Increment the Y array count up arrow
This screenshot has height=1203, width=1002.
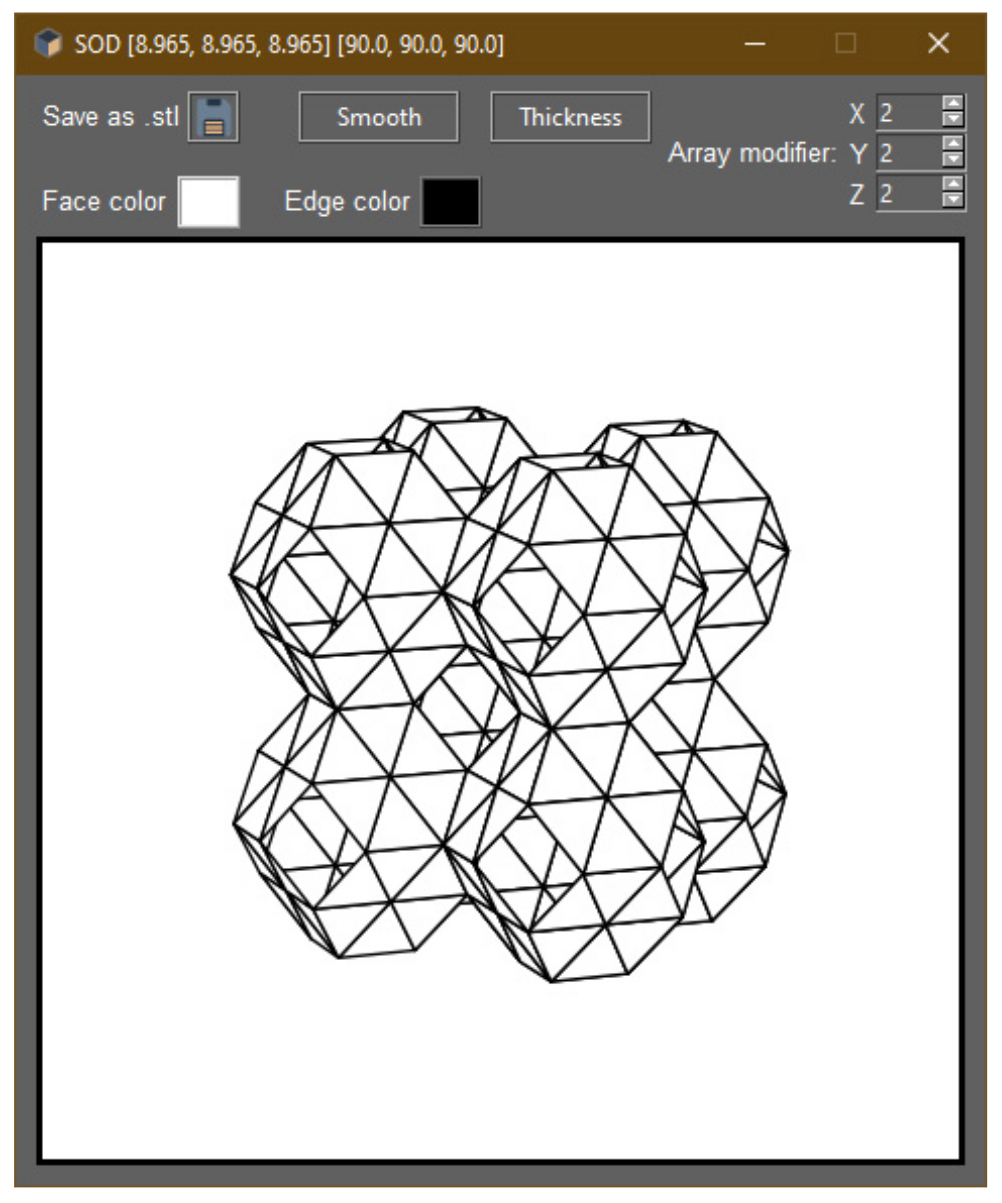[x=954, y=145]
